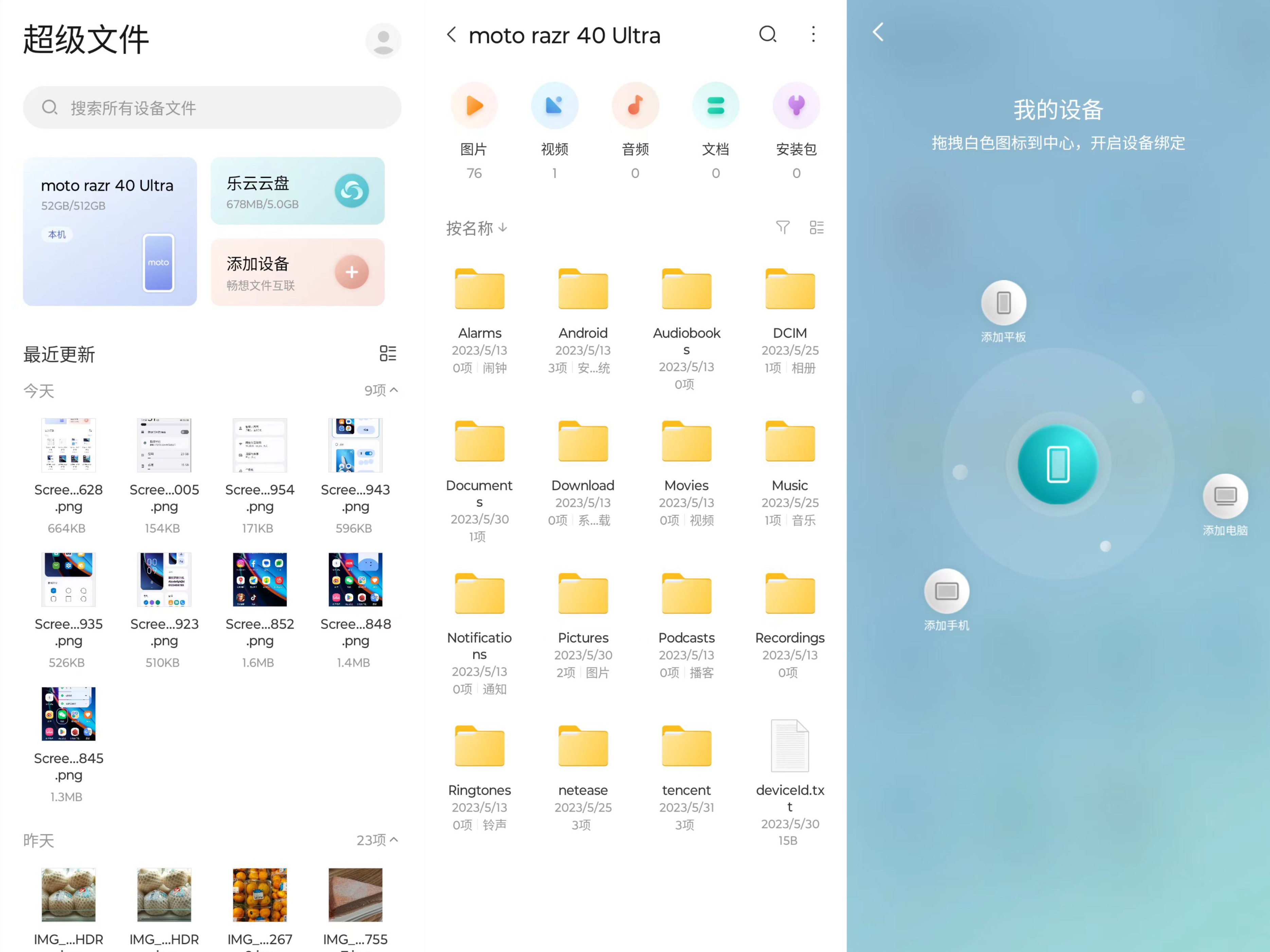Open the three-dot overflow menu
Screen dimensions: 1270x952
(x=813, y=34)
